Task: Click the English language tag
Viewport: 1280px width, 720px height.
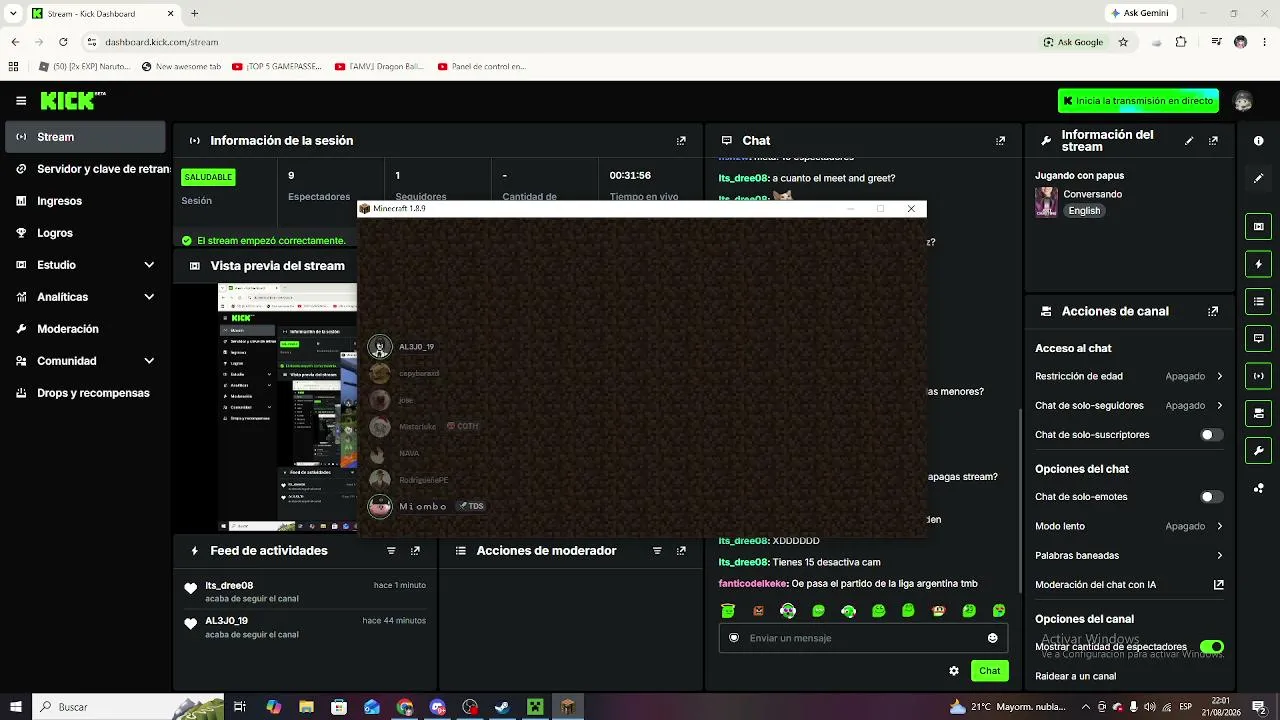Action: tap(1084, 211)
